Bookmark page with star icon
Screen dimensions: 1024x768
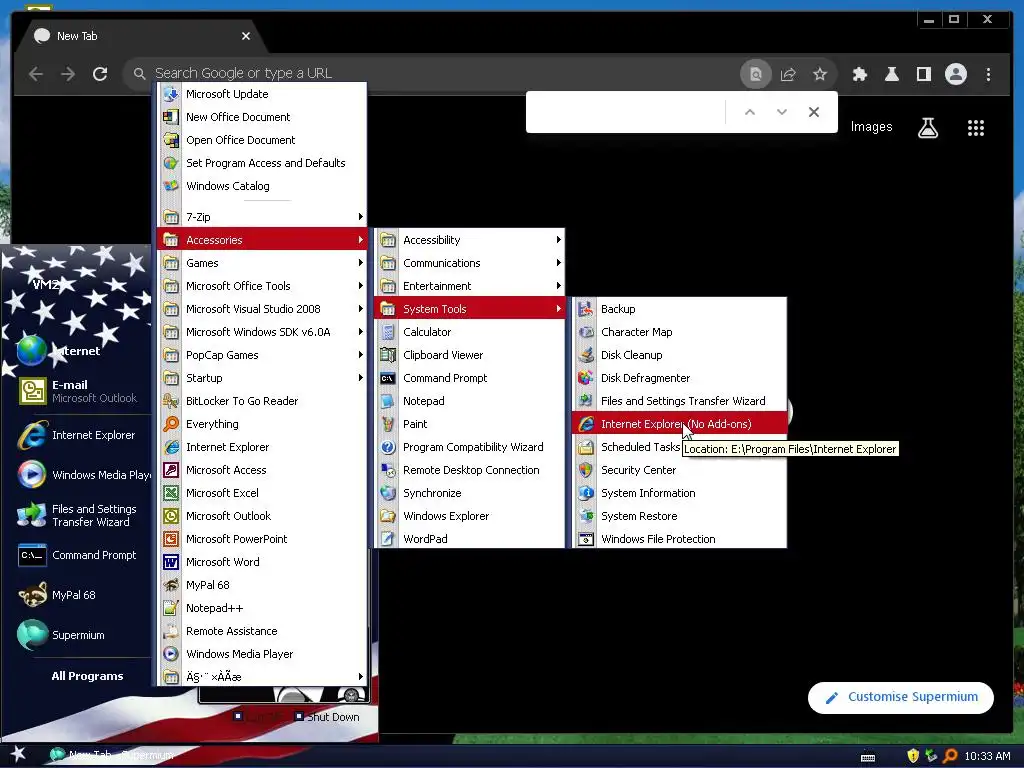pyautogui.click(x=820, y=74)
